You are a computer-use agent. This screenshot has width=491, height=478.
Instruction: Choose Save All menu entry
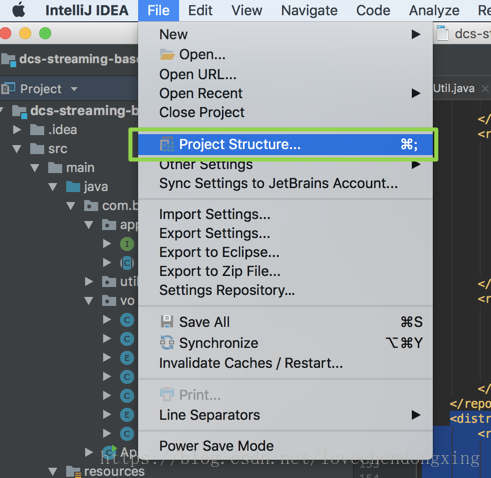point(285,322)
